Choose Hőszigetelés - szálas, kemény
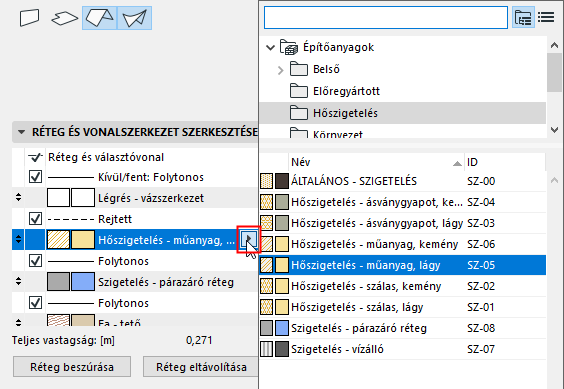This screenshot has width=564, height=389. coord(402,286)
